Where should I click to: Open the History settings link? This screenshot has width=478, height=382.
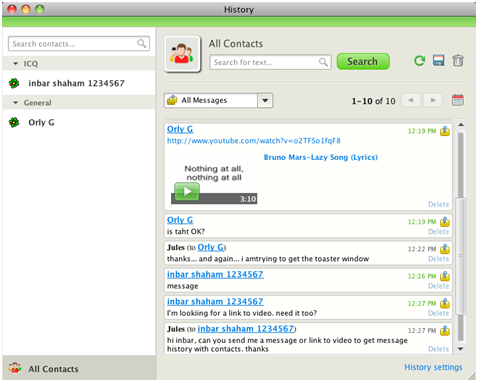pyautogui.click(x=433, y=367)
